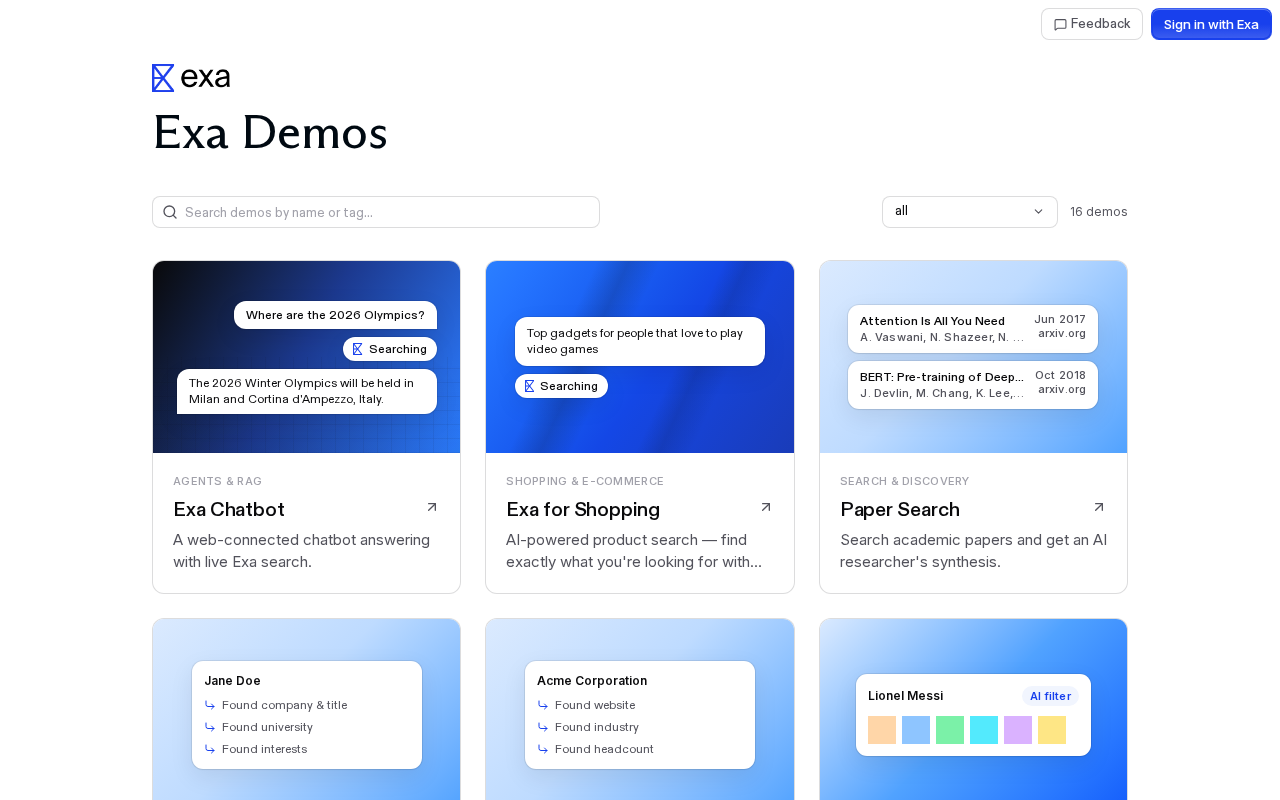Click 'Found industry' line
Viewport: 1280px width, 800px height.
[597, 727]
